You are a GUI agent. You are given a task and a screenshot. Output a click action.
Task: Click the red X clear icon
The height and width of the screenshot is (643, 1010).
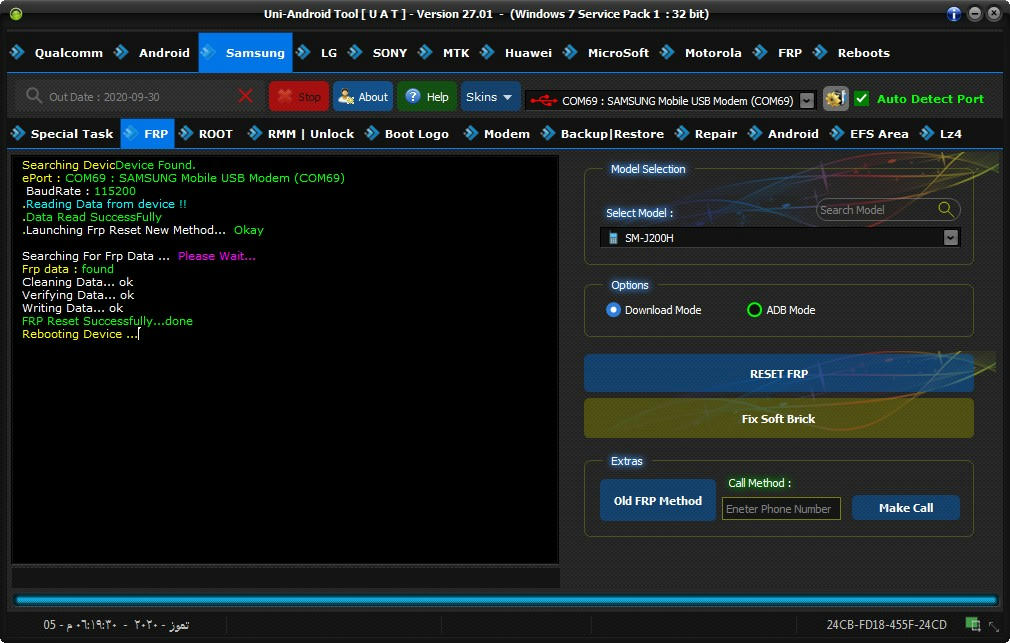pos(245,97)
